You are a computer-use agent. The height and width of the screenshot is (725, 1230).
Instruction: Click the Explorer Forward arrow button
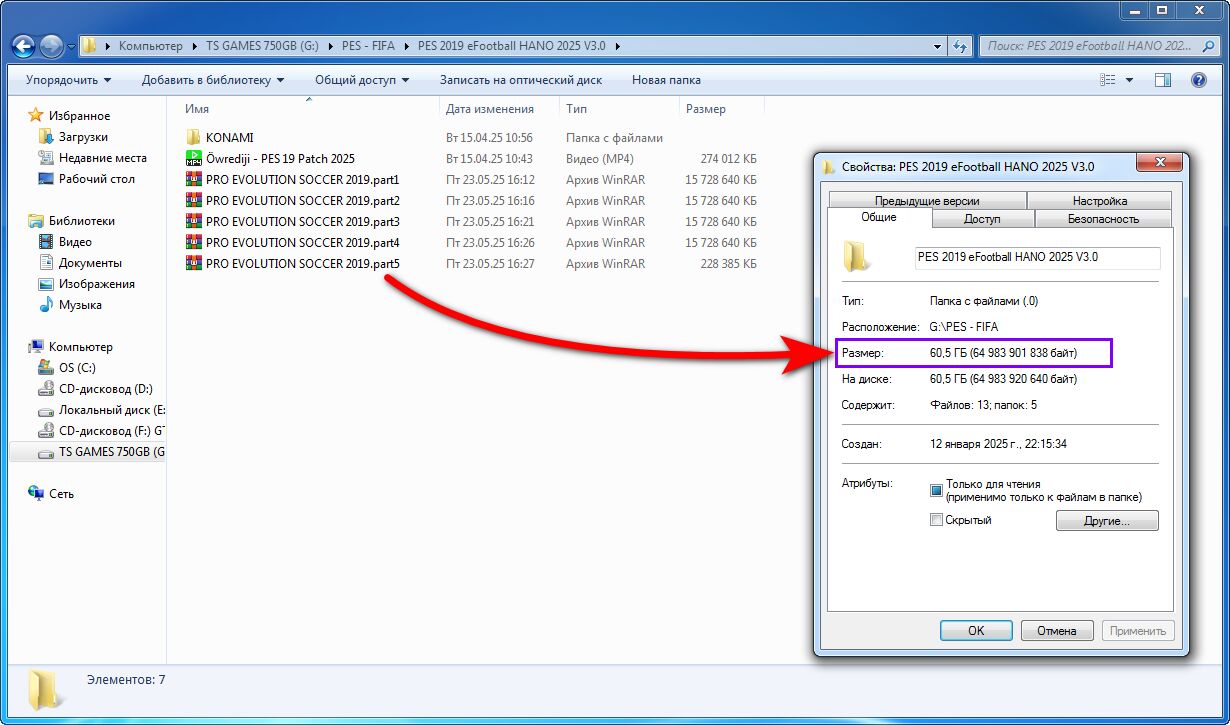pos(51,46)
